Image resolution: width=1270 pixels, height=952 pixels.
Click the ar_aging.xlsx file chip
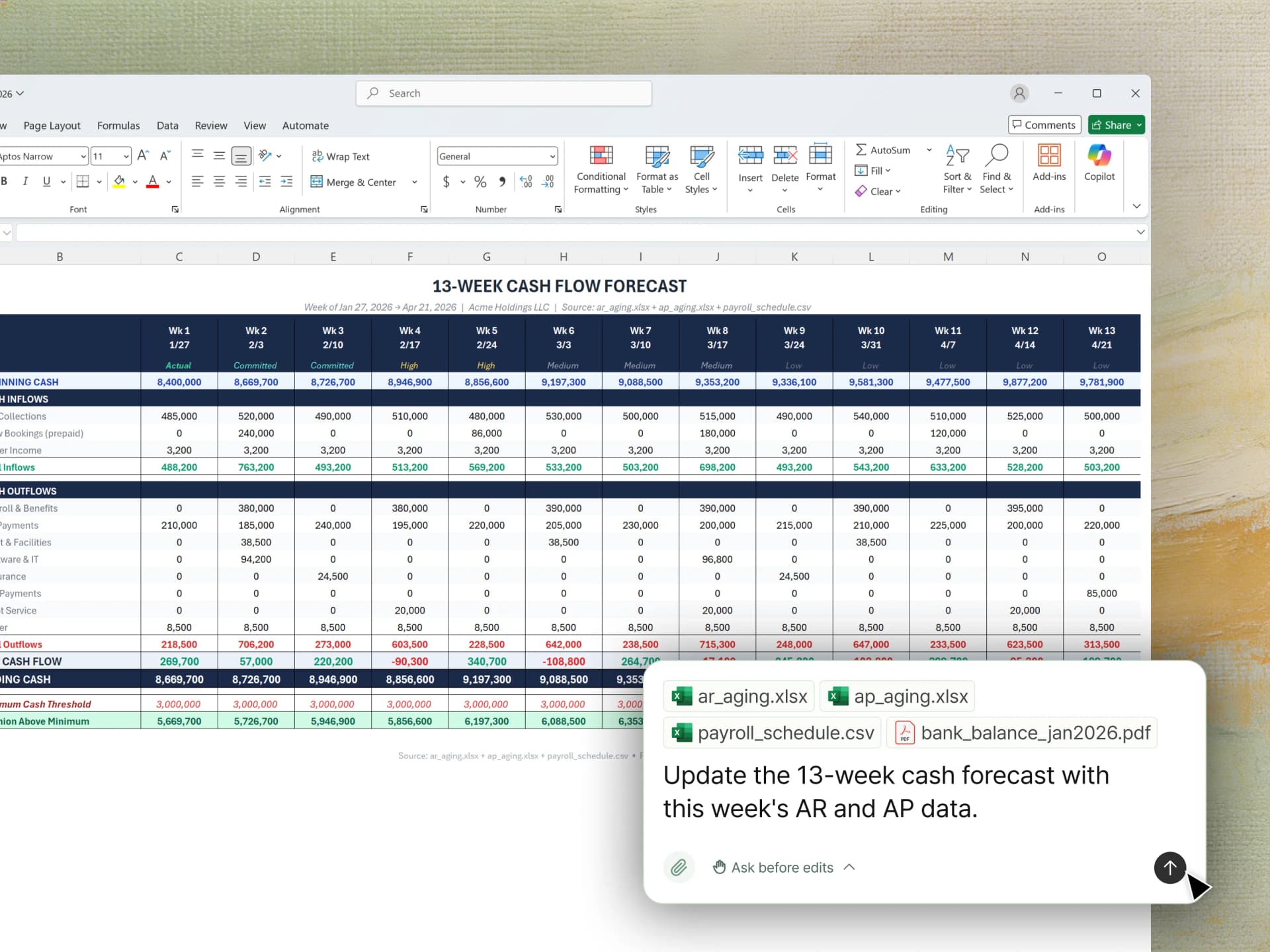(739, 695)
